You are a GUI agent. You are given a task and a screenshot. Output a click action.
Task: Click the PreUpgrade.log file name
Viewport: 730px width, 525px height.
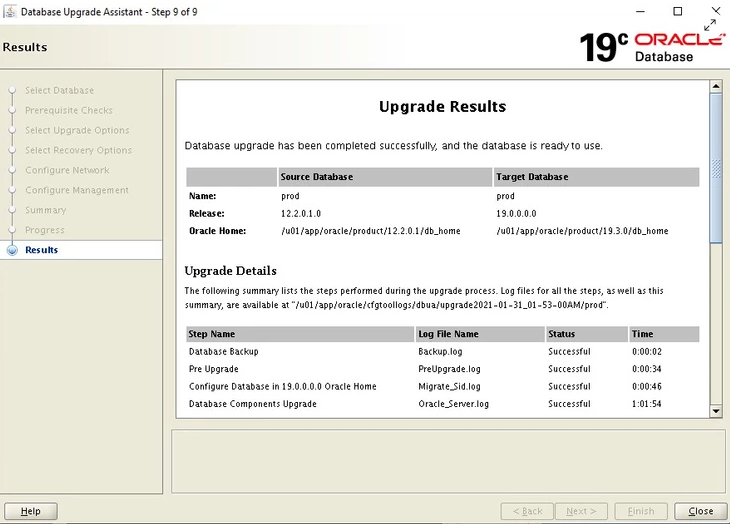click(x=449, y=369)
